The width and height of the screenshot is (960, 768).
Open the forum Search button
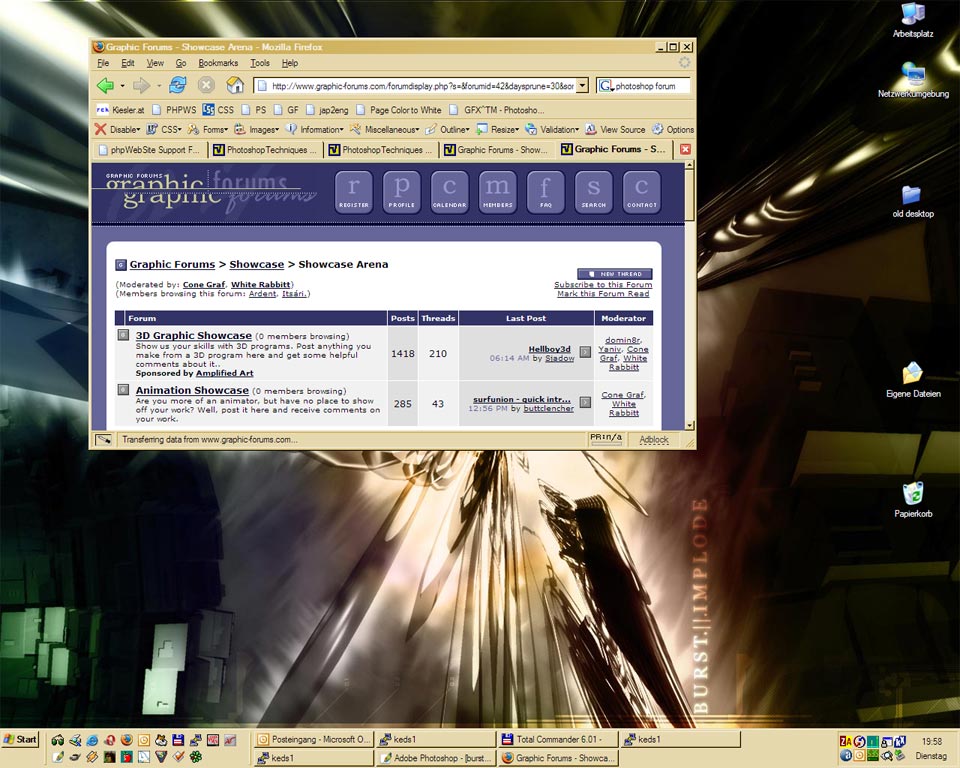[x=593, y=192]
